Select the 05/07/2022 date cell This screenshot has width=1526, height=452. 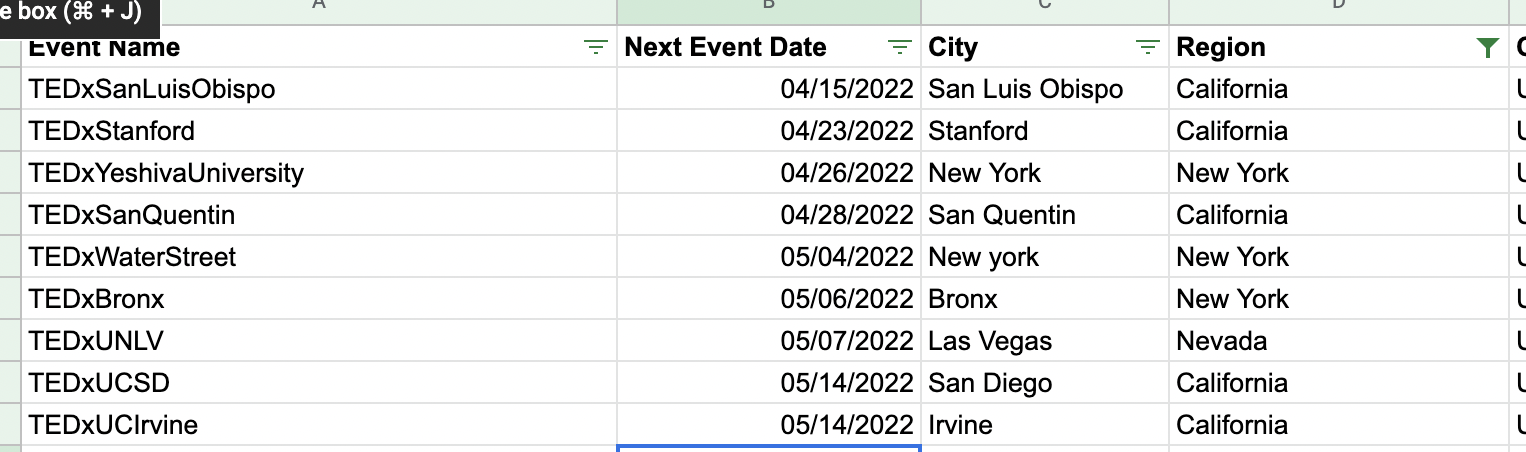point(769,341)
